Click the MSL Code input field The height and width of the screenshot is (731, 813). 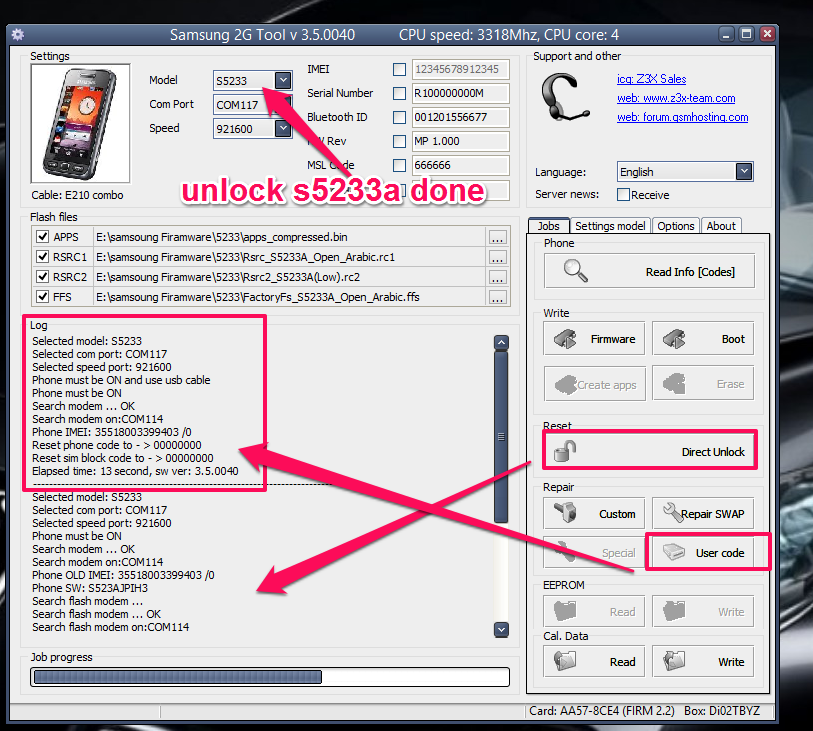(x=460, y=165)
